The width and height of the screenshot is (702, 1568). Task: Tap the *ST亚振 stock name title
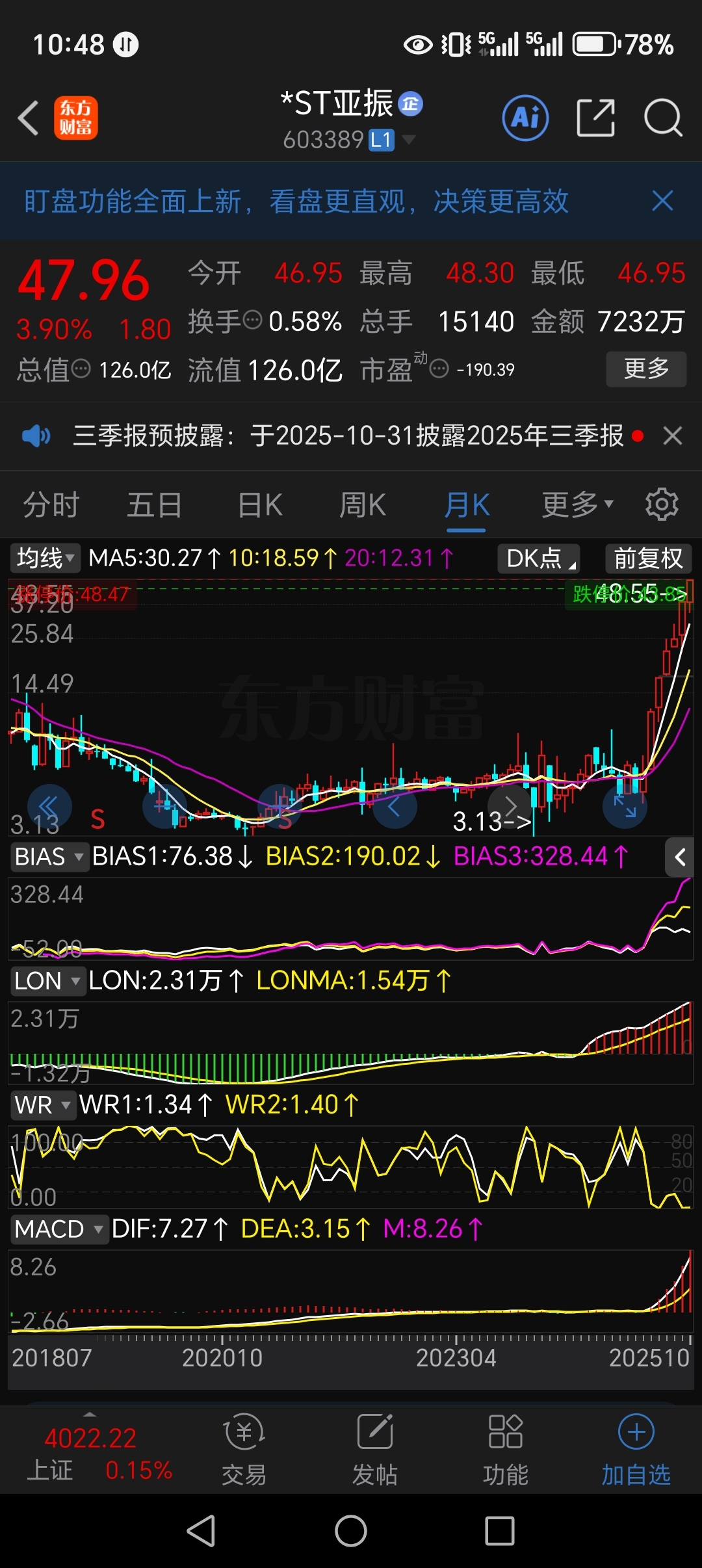(x=337, y=103)
